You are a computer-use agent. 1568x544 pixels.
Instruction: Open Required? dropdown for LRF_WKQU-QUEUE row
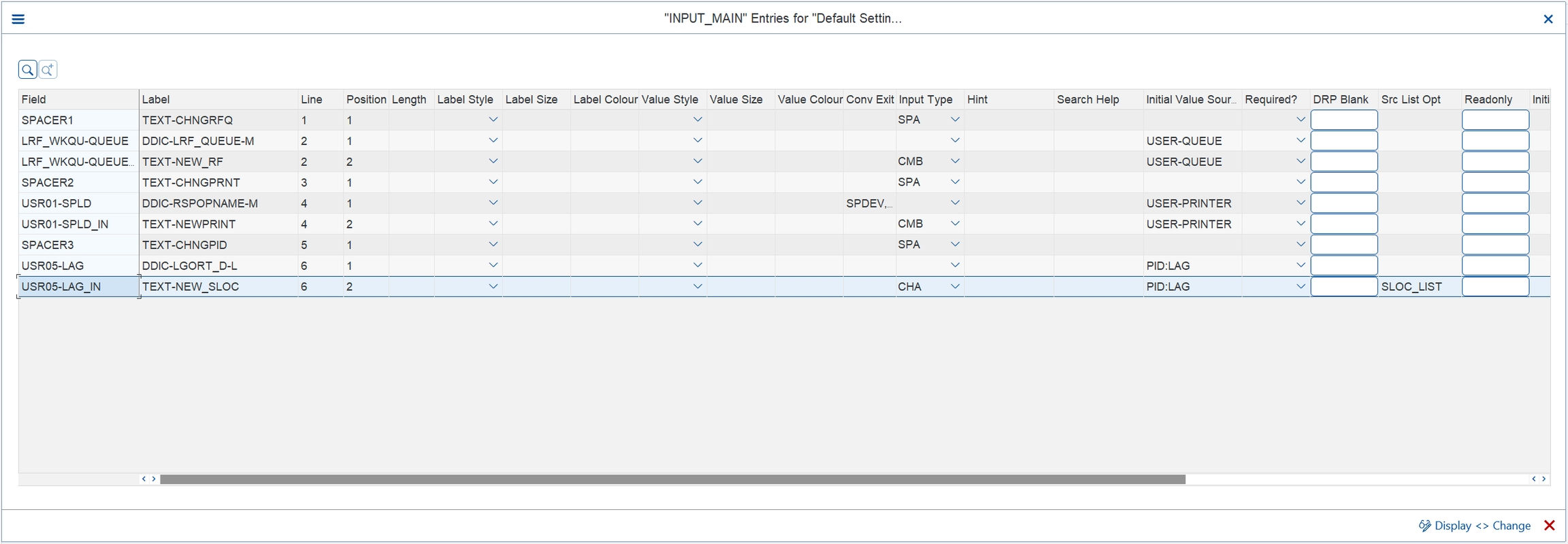pyautogui.click(x=1301, y=141)
